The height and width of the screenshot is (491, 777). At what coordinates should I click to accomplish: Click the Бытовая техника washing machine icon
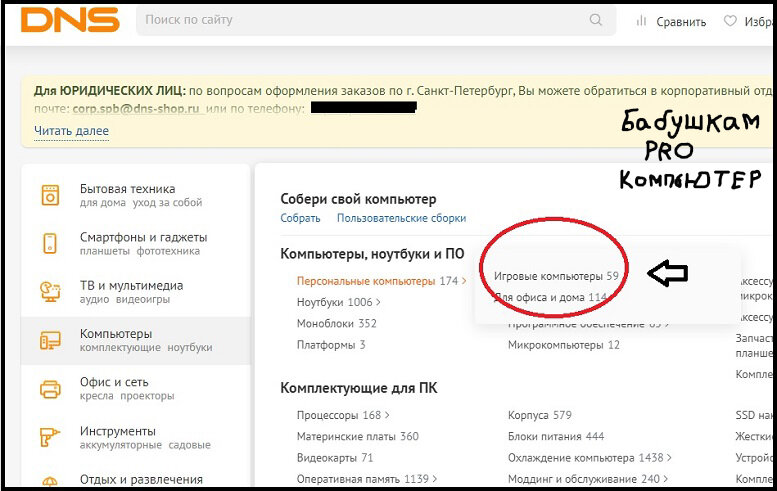point(50,195)
